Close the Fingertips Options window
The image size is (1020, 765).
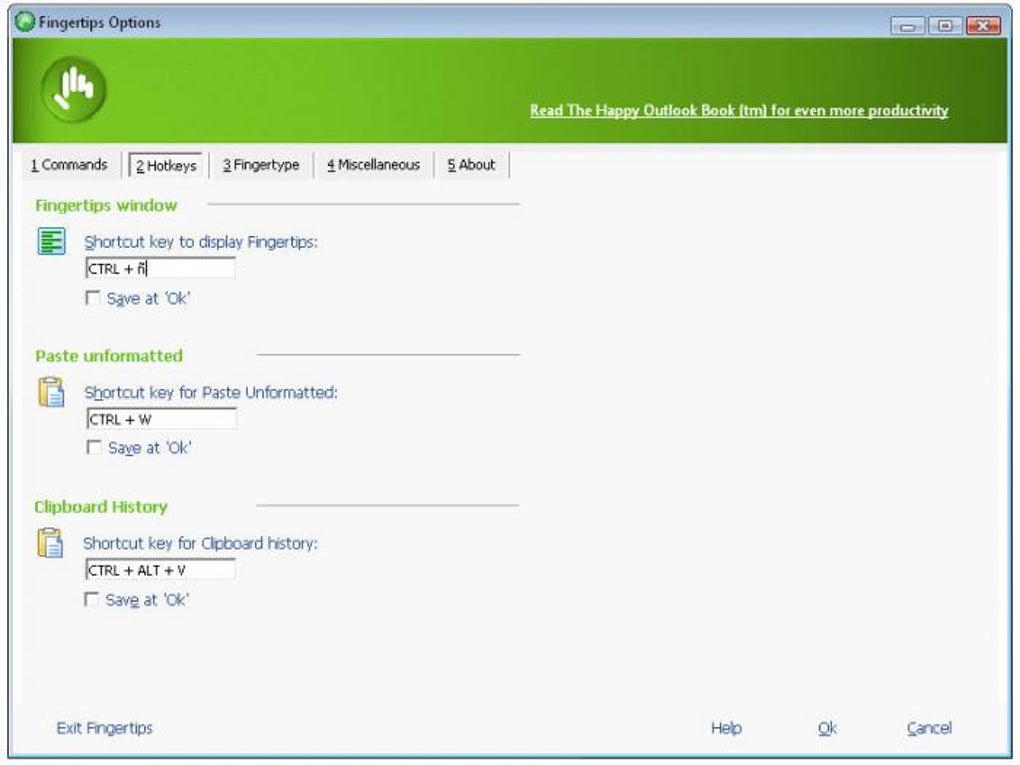click(984, 26)
